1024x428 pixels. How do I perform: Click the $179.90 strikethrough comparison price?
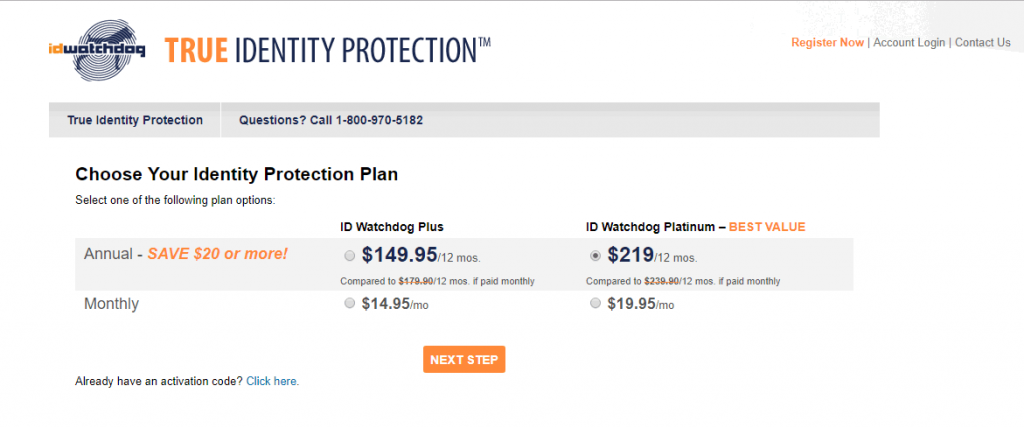[x=416, y=282]
